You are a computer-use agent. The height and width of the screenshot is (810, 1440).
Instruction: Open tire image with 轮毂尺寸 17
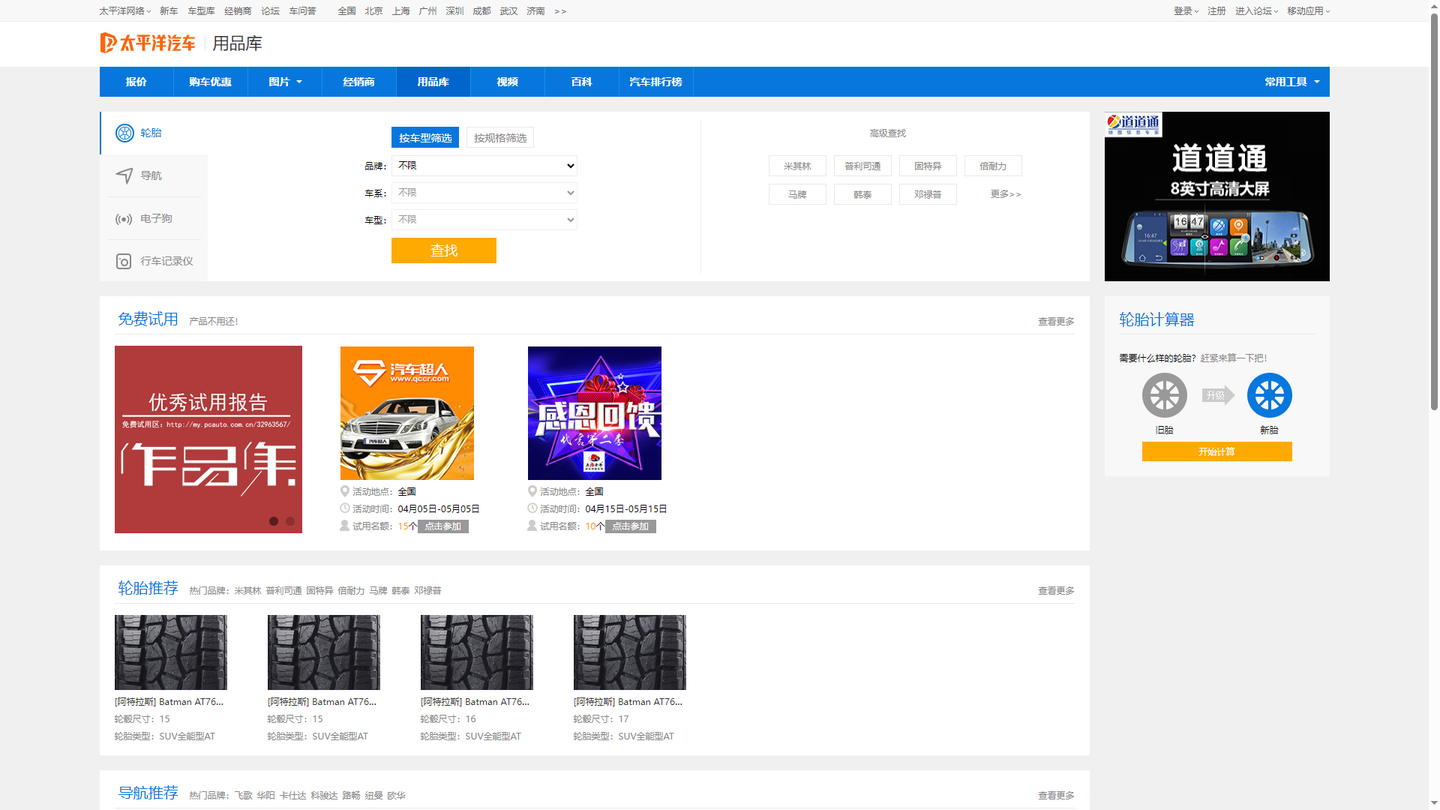[630, 652]
